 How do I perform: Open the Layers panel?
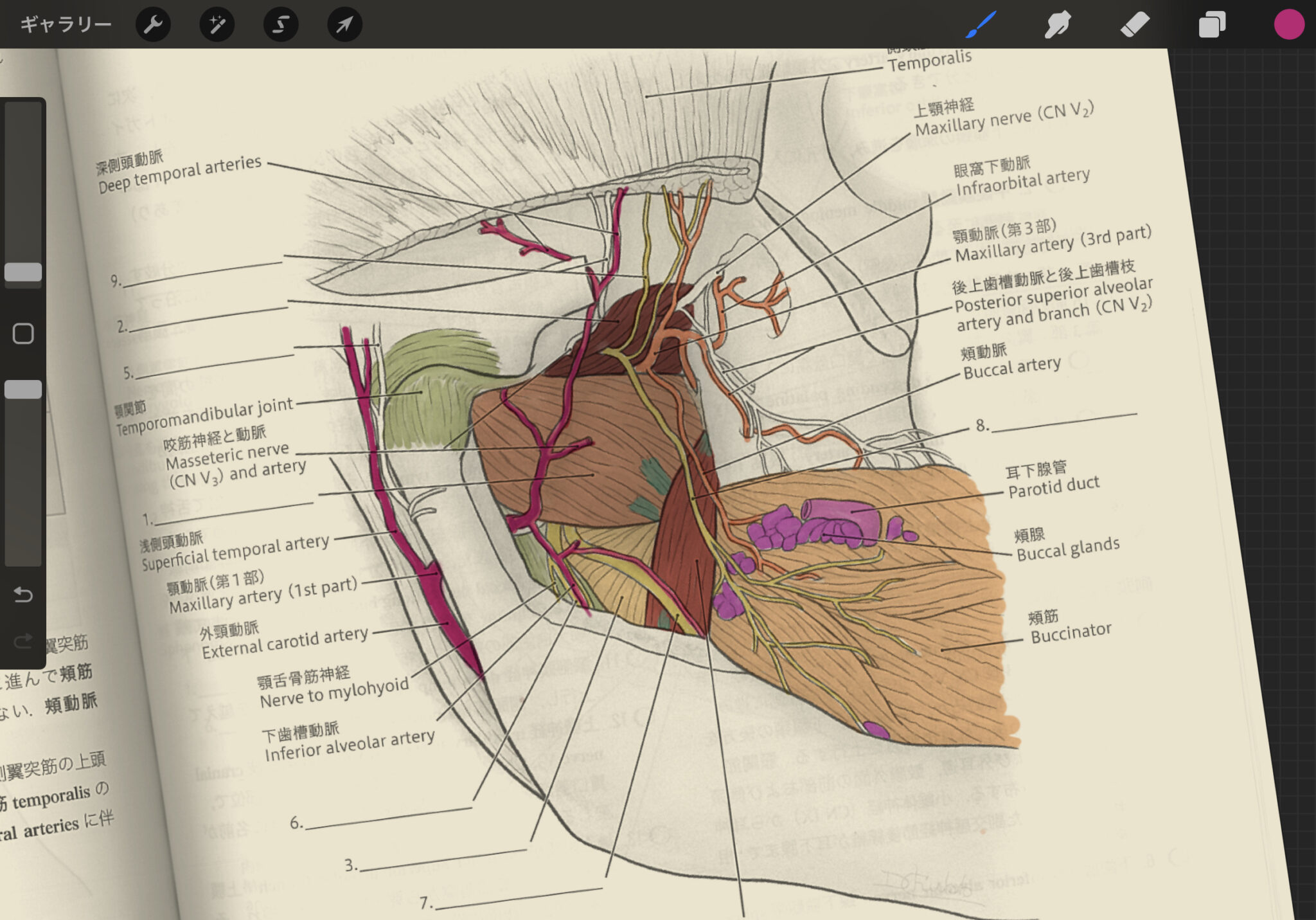(x=1212, y=24)
